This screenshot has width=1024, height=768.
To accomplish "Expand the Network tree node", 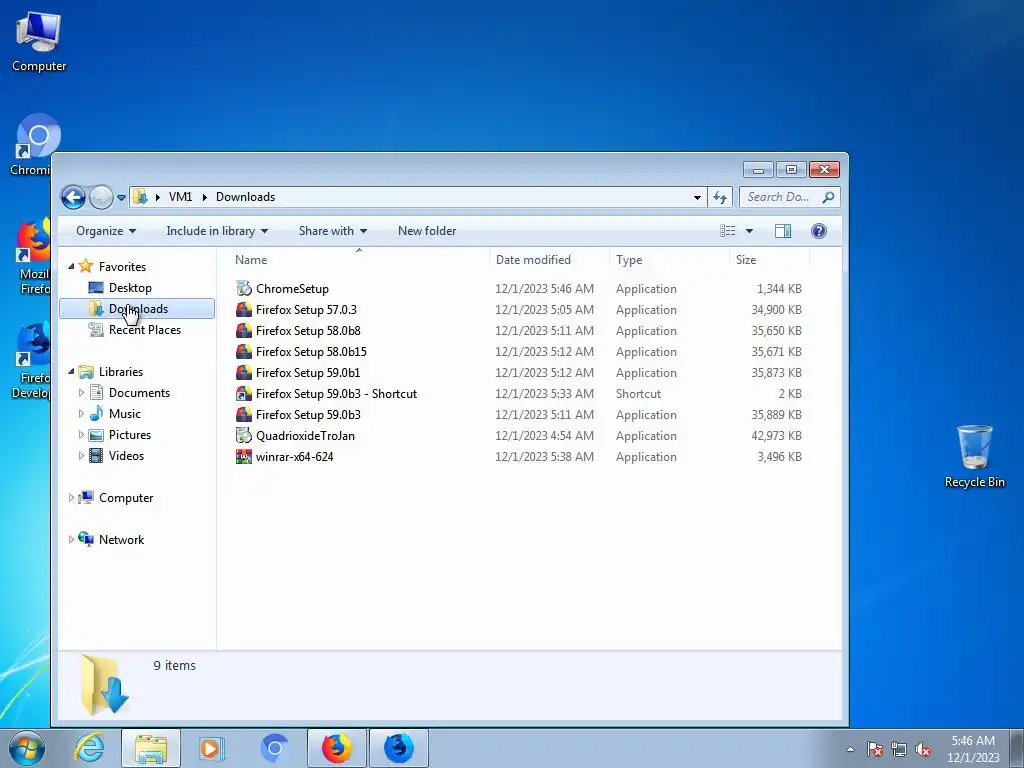I will pos(71,539).
